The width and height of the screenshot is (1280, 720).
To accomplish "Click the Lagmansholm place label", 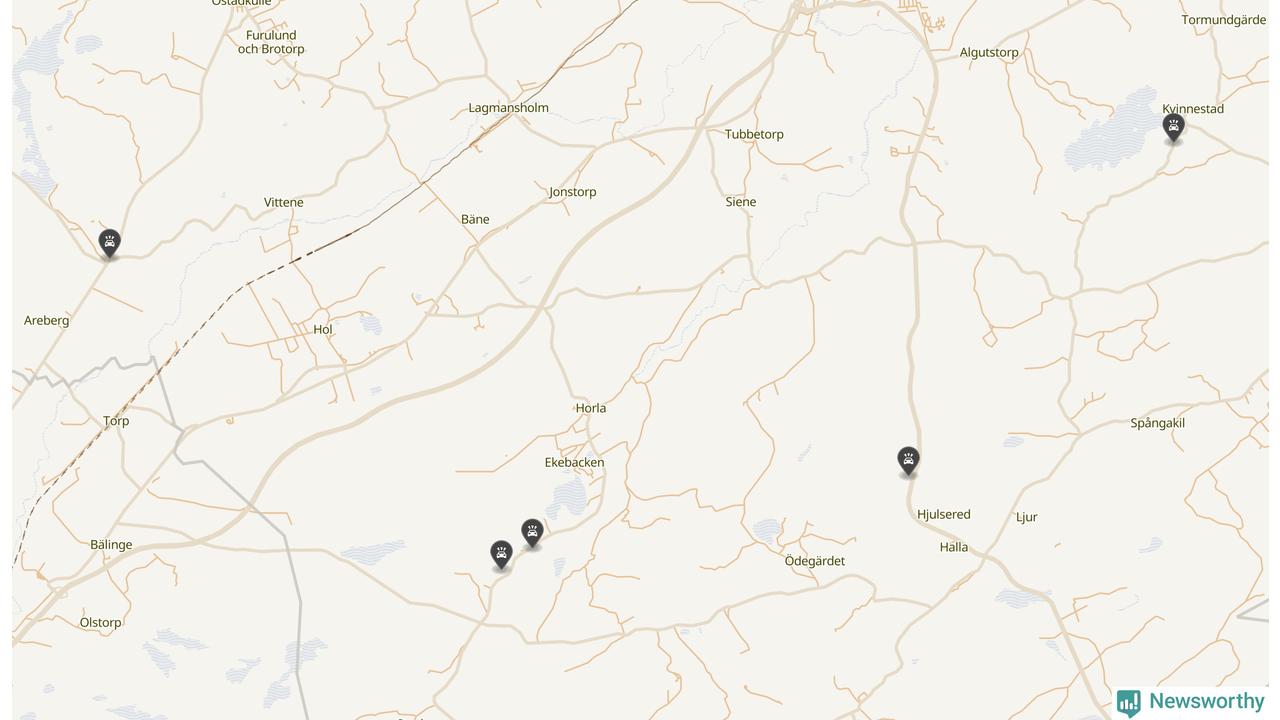I will tap(508, 108).
